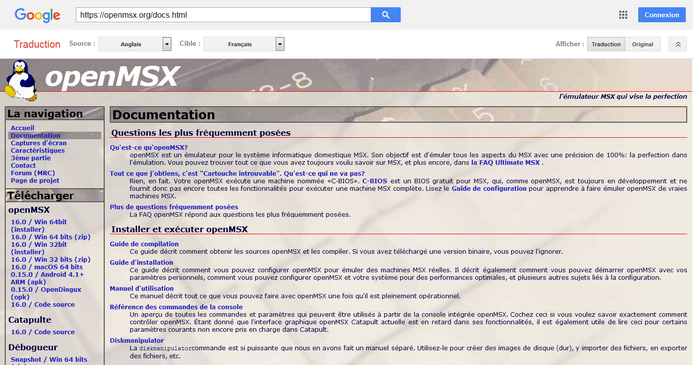This screenshot has width=693, height=365.
Task: Open the Google apps grid icon
Action: 623,15
